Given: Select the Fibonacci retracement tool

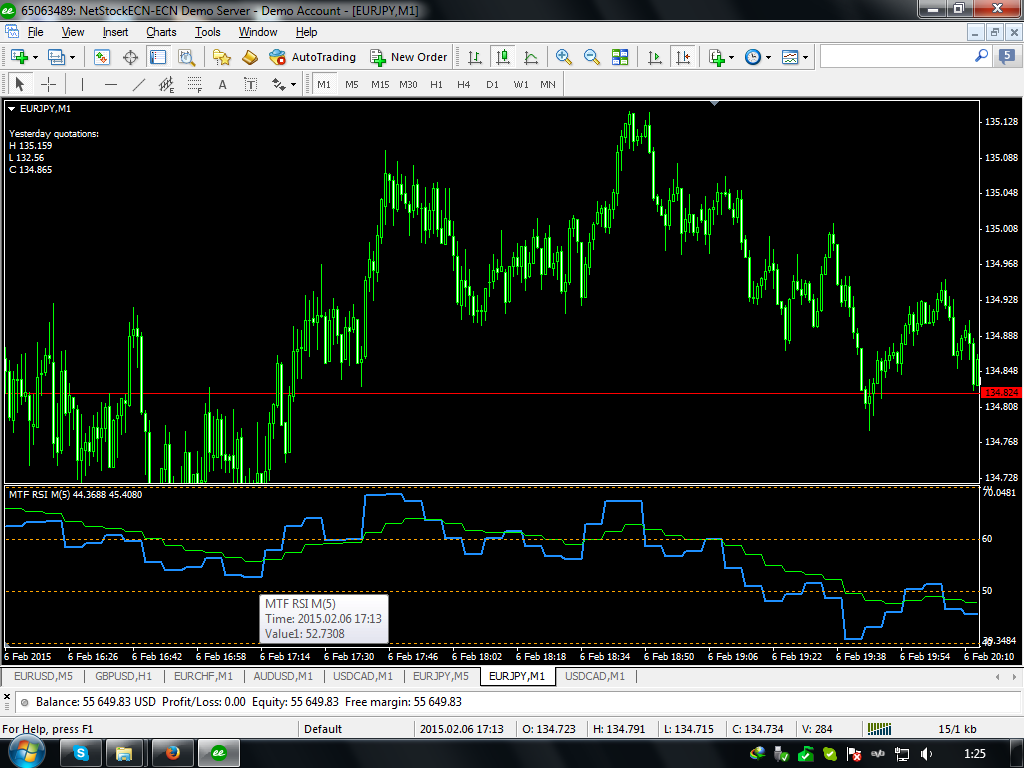Looking at the screenshot, I should point(194,85).
